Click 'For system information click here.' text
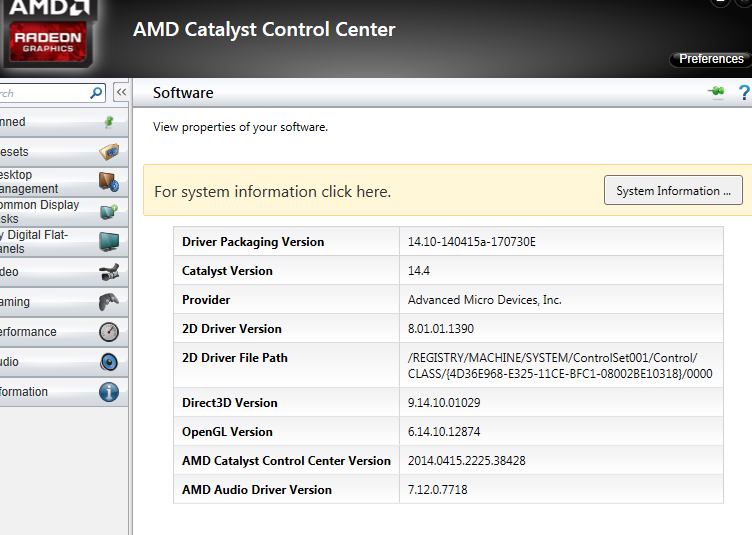Viewport: 752px width, 535px height. (272, 192)
